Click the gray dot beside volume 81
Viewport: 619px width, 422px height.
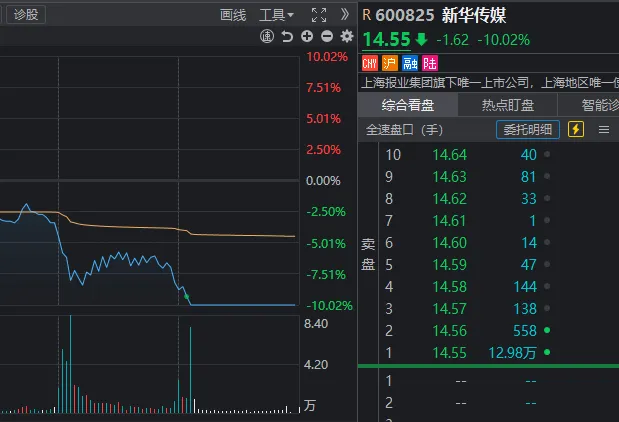pos(547,176)
